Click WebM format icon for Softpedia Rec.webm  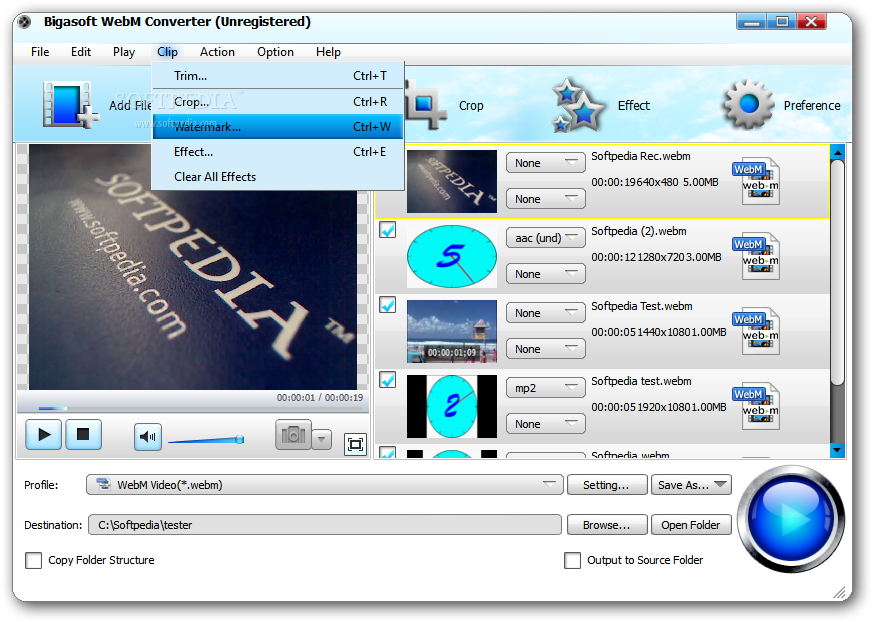click(x=757, y=180)
